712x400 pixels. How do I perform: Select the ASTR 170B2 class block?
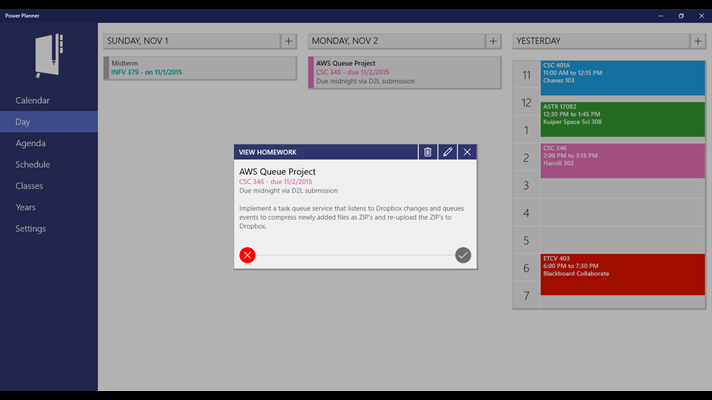click(623, 119)
